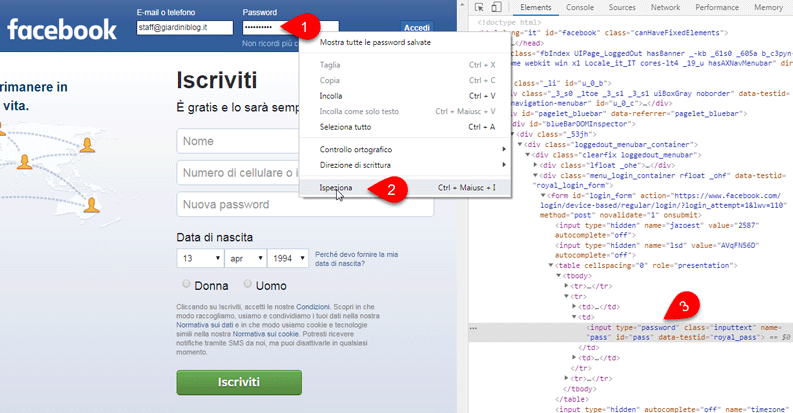793x413 pixels.
Task: Open the Controllo ortografico submenu
Action: 405,149
